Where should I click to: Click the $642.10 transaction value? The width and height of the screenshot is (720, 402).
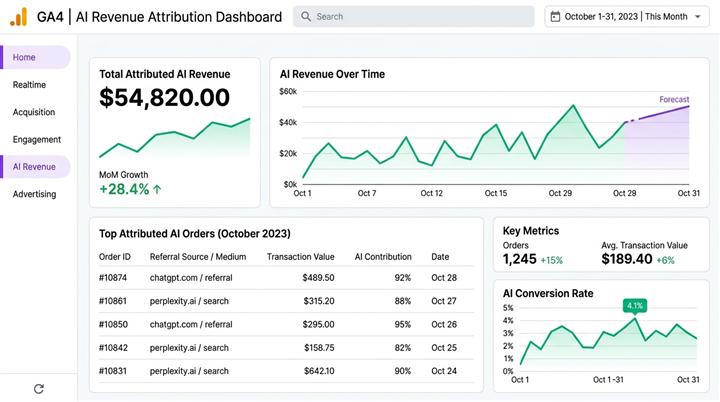[319, 371]
